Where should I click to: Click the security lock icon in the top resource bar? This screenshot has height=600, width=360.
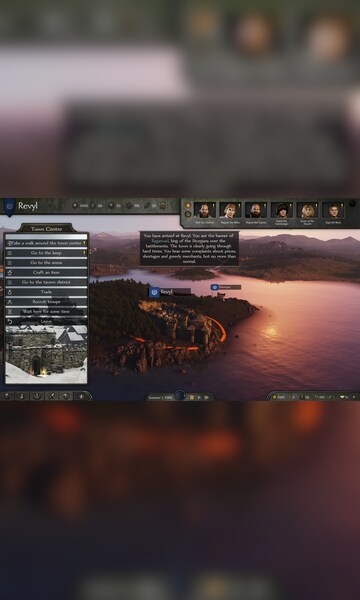[162, 205]
